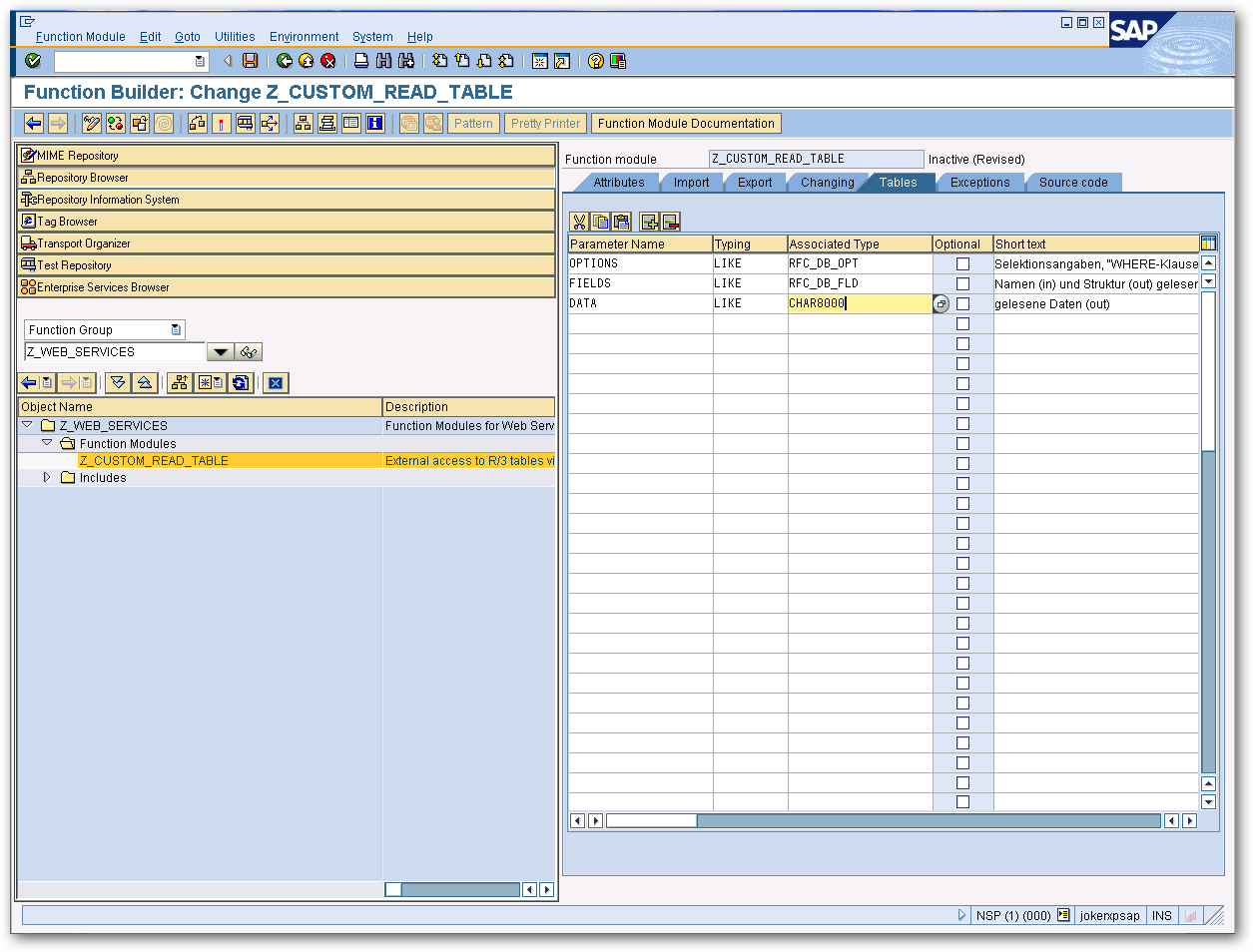Image resolution: width=1253 pixels, height=952 pixels.
Task: Cut the selected table parameter row
Action: pos(577,221)
